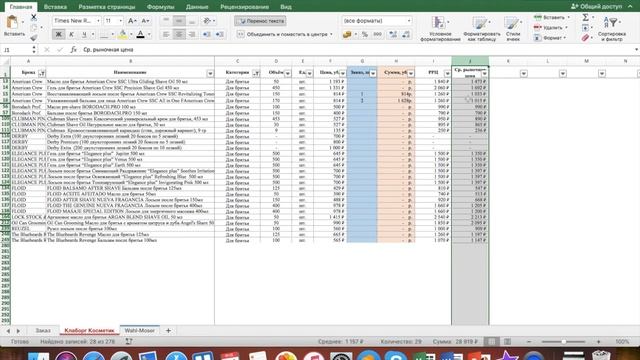640x360 pixels.
Task: Switch to the Разметка страницы tab
Action: [x=107, y=7]
